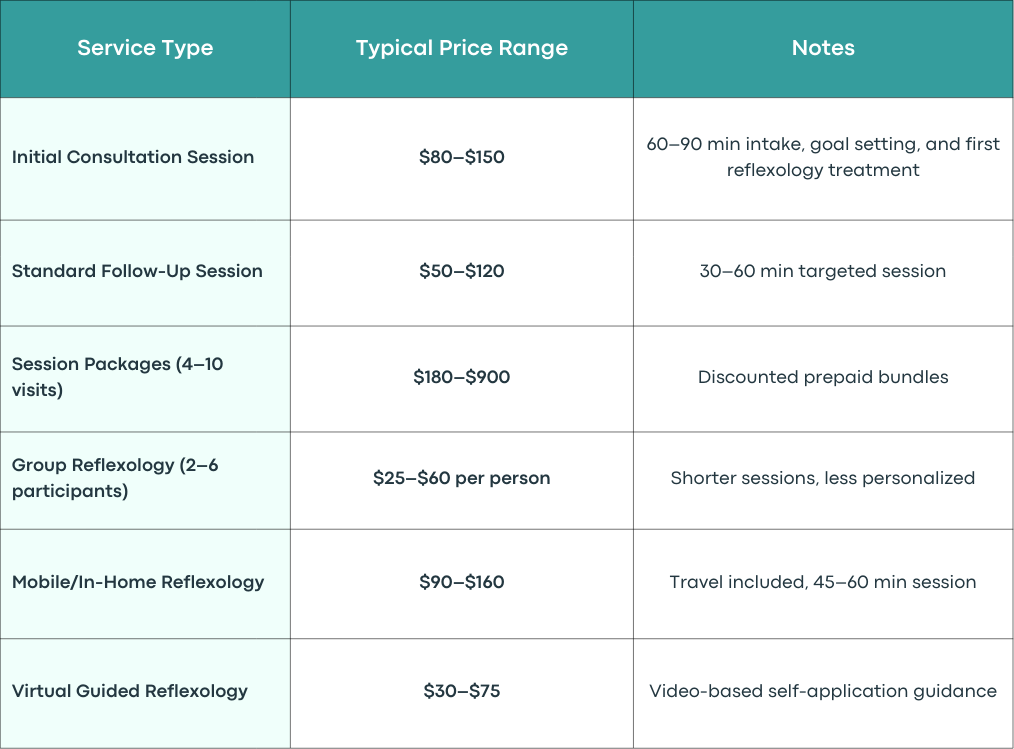Click the Typical Price Range header
This screenshot has height=749, width=1014.
click(462, 49)
